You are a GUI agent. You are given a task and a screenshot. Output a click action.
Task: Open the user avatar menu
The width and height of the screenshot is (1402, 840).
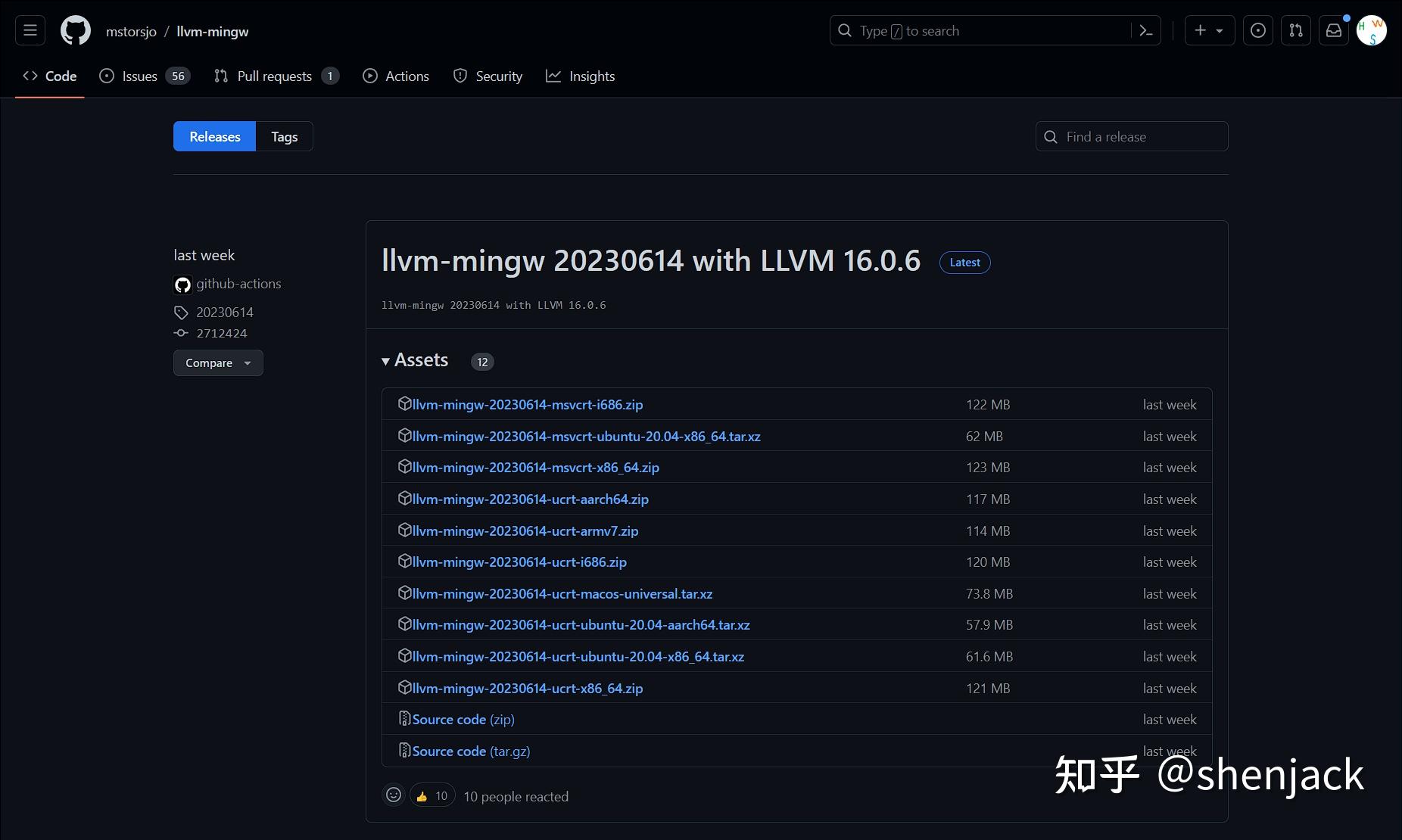pyautogui.click(x=1372, y=30)
